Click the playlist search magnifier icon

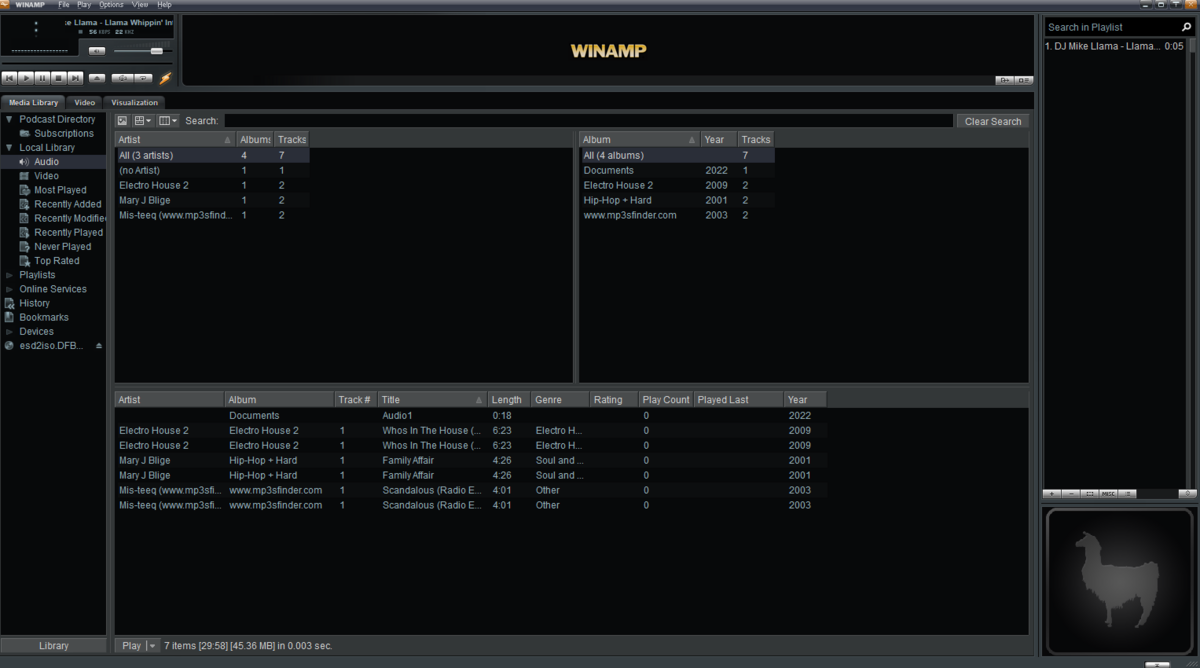click(1187, 27)
